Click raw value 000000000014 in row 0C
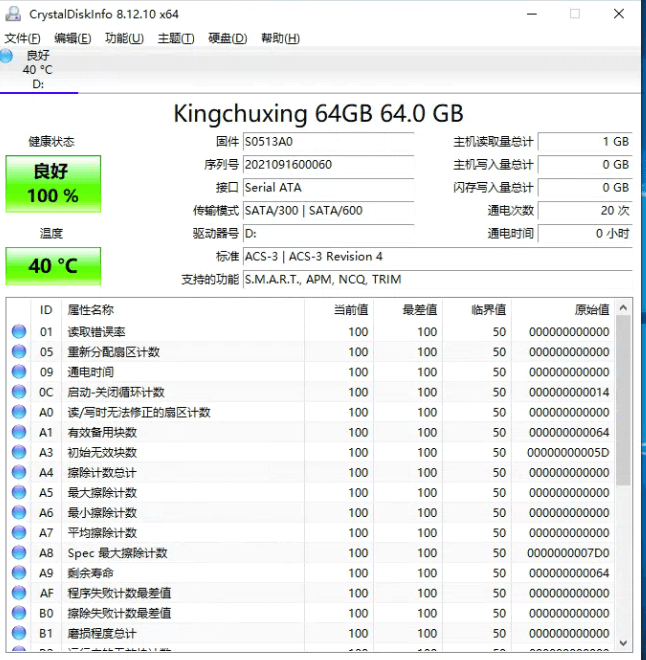This screenshot has width=646, height=660. tap(569, 392)
